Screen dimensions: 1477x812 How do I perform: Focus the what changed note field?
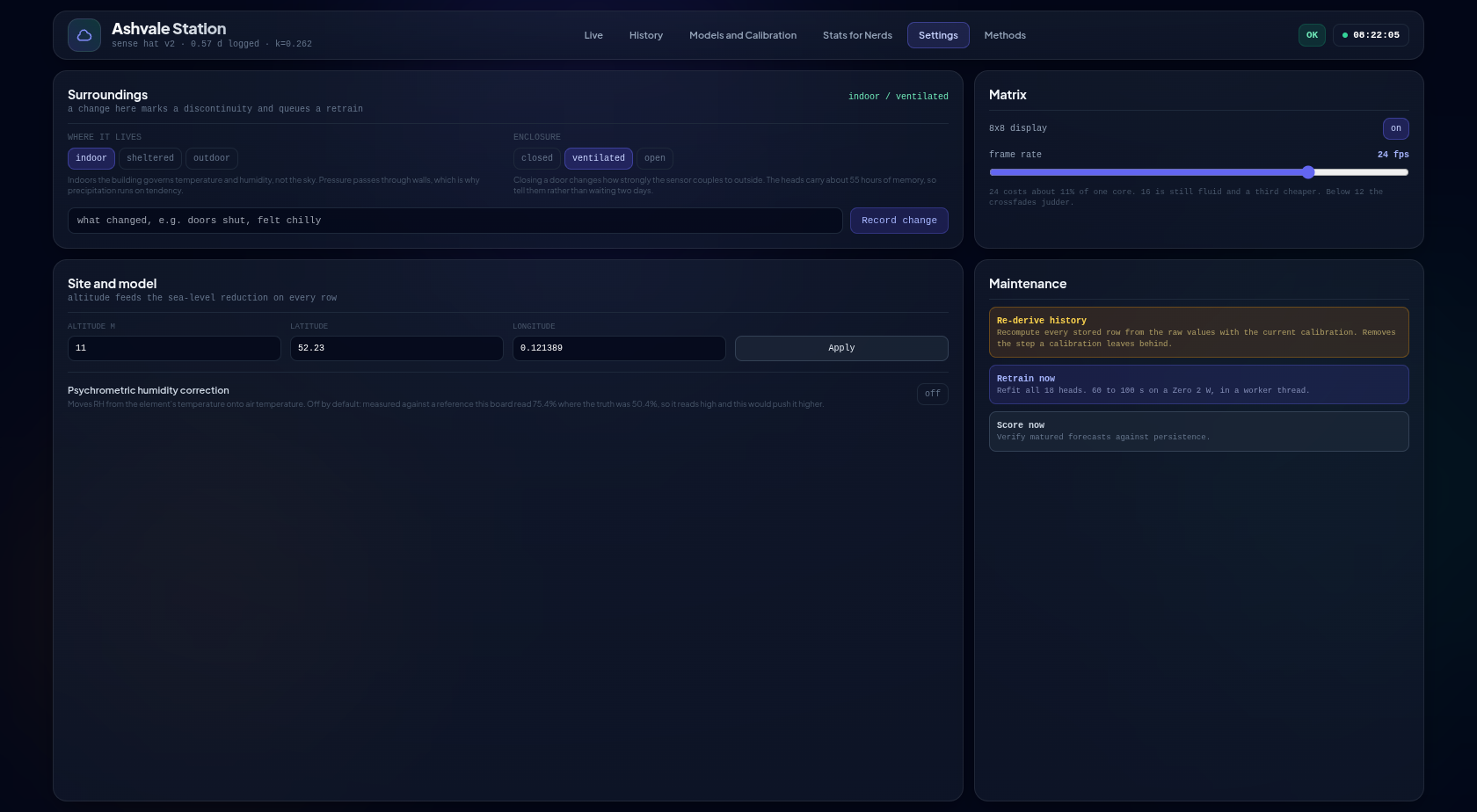coord(455,221)
